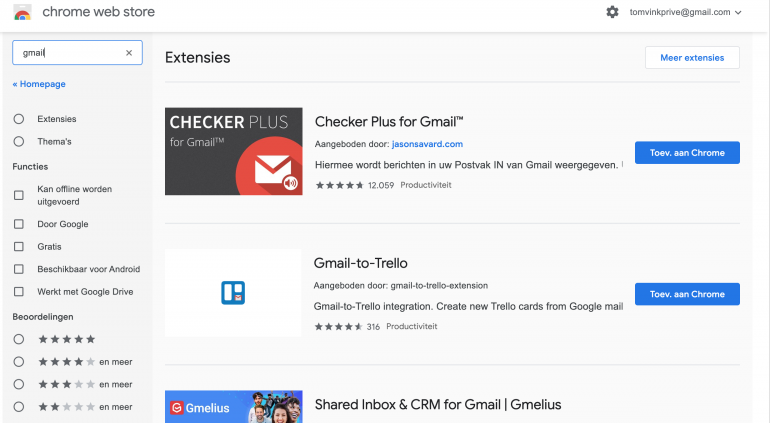Viewport: 770px width, 423px height.
Task: Click Checker Plus star rating 12.059
Action: (x=355, y=185)
